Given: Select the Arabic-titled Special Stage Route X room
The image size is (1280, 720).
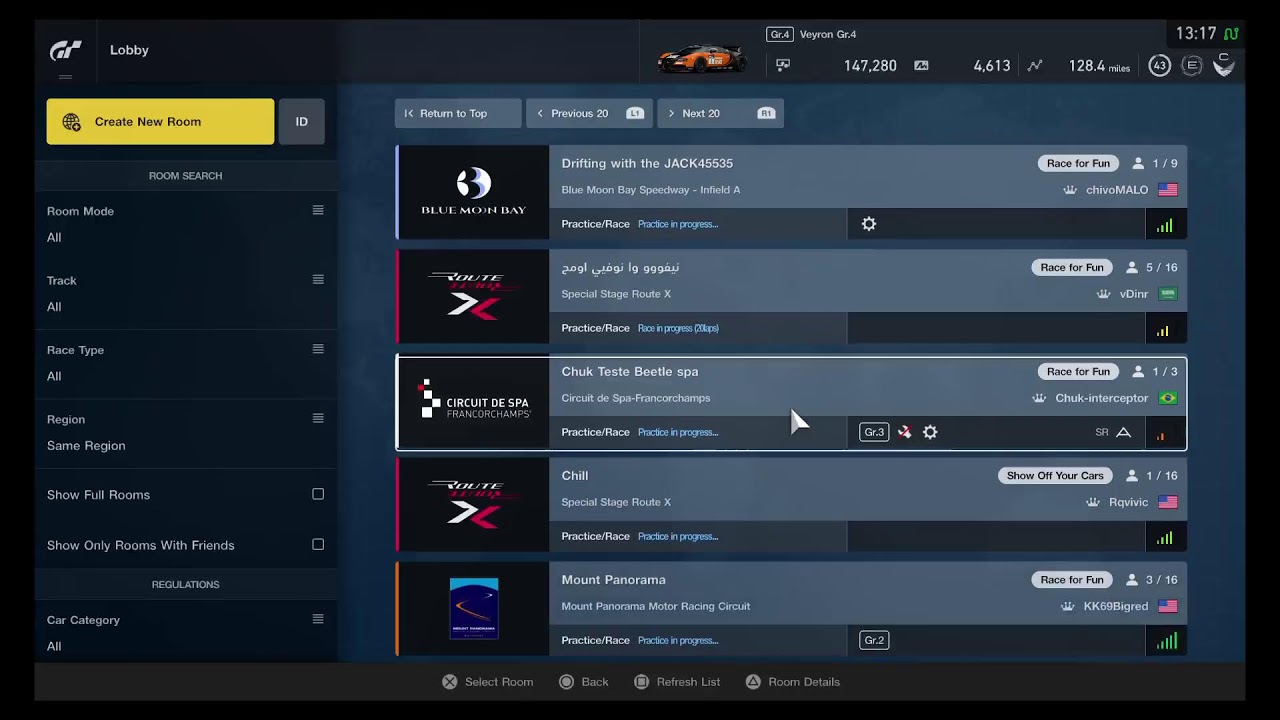Looking at the screenshot, I should coord(791,296).
